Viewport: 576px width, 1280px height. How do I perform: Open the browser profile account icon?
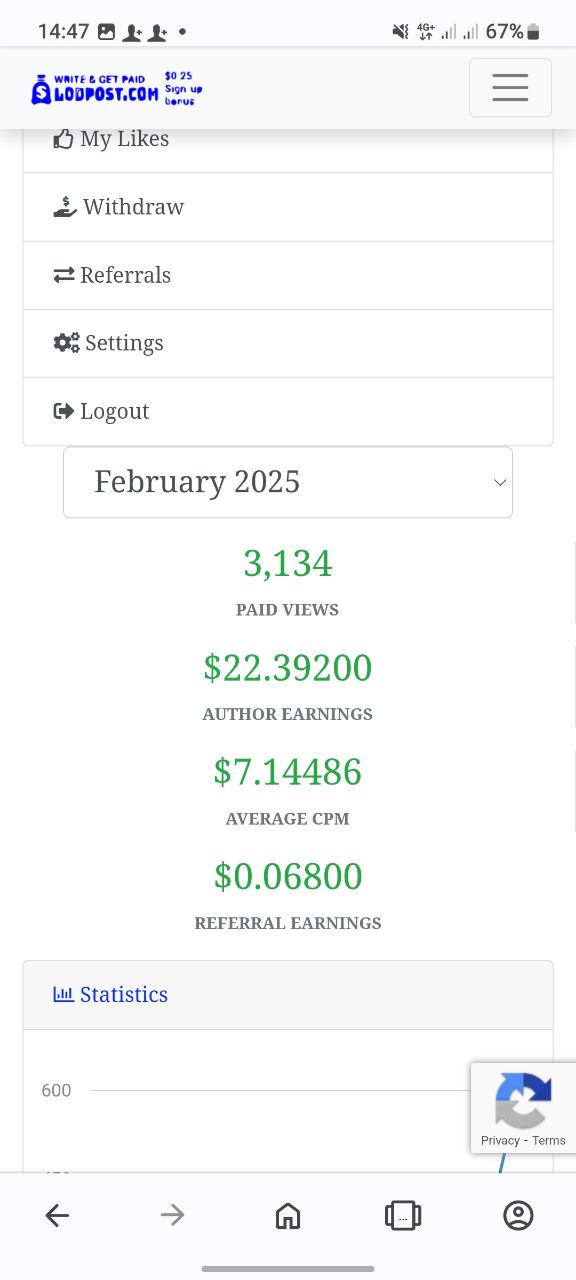[518, 1215]
